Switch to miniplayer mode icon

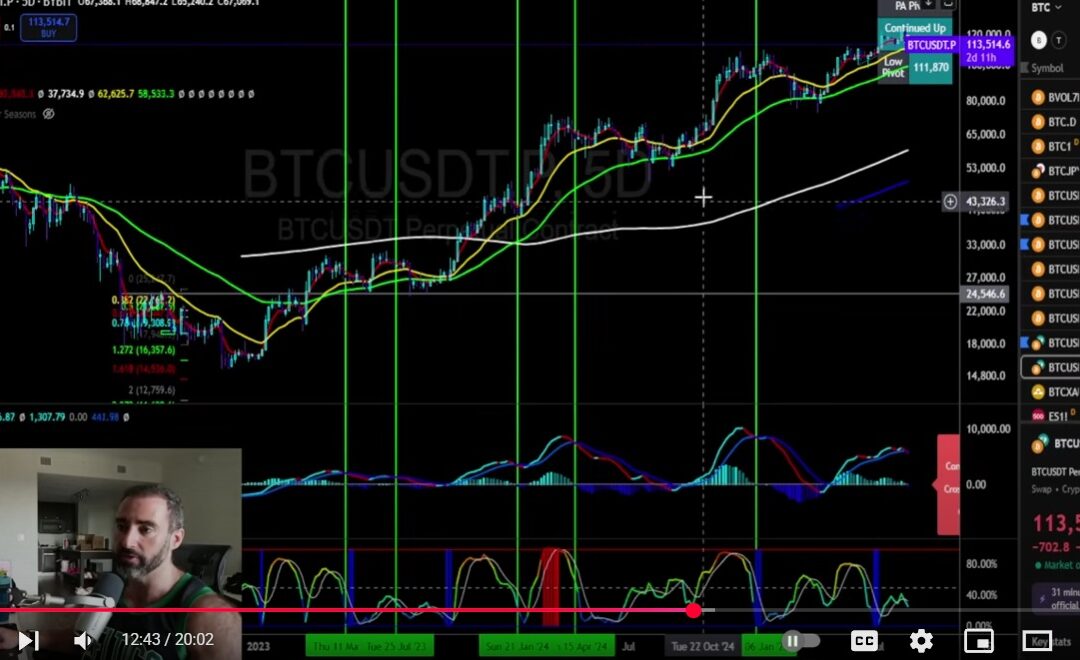(978, 641)
